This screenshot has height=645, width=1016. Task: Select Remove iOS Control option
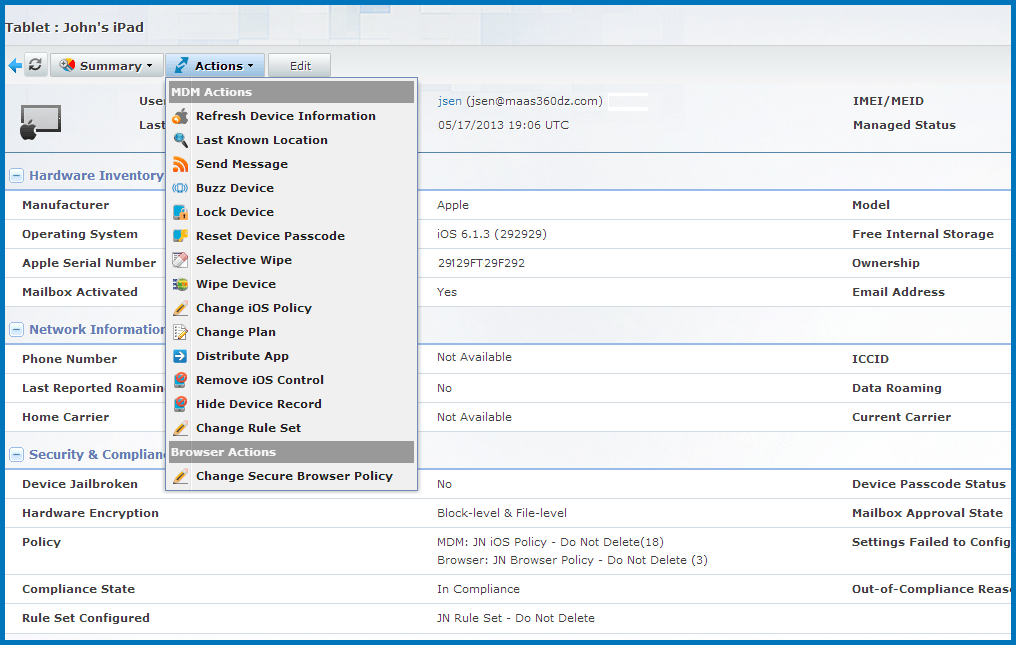(x=292, y=380)
